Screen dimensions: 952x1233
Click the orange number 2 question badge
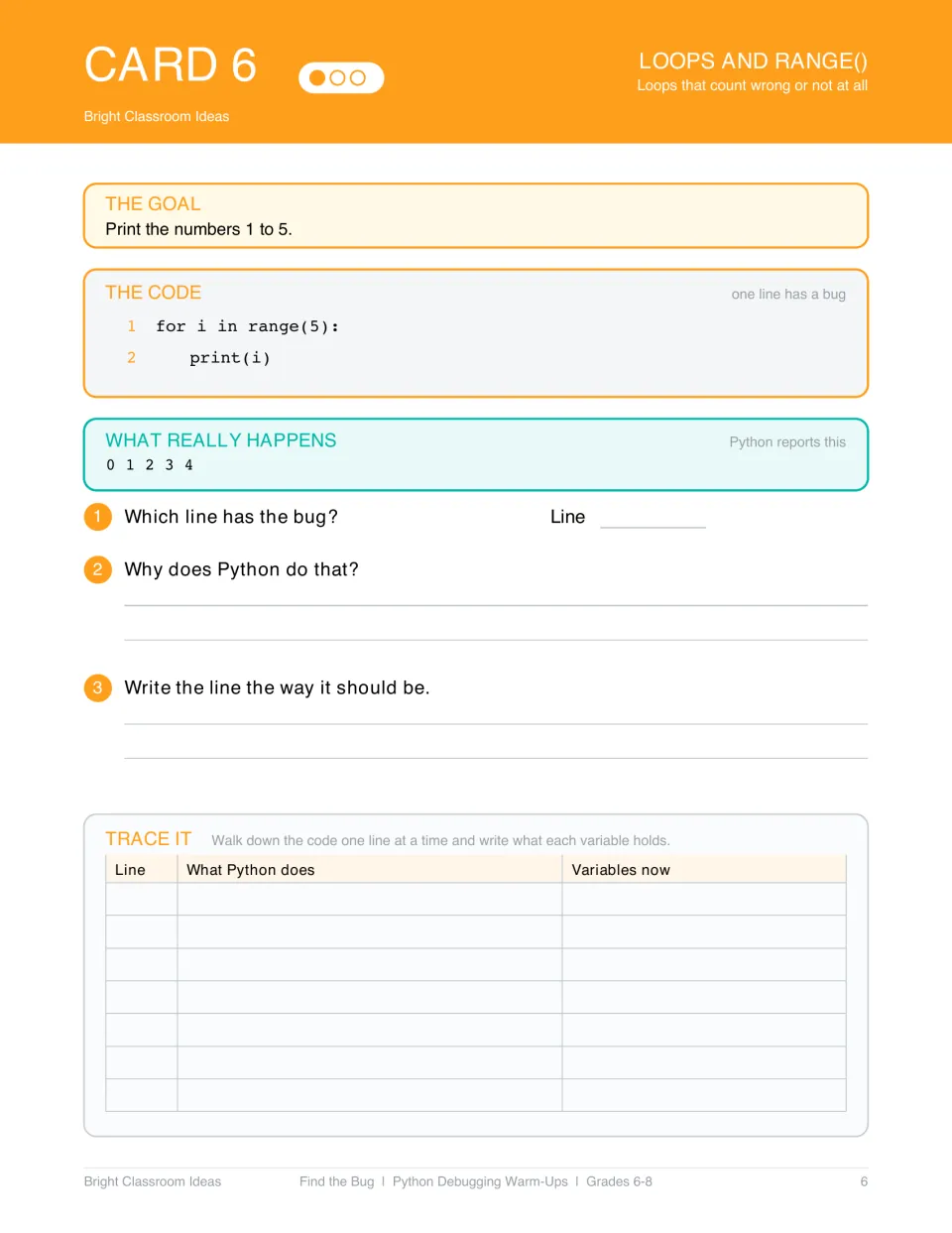tap(97, 569)
